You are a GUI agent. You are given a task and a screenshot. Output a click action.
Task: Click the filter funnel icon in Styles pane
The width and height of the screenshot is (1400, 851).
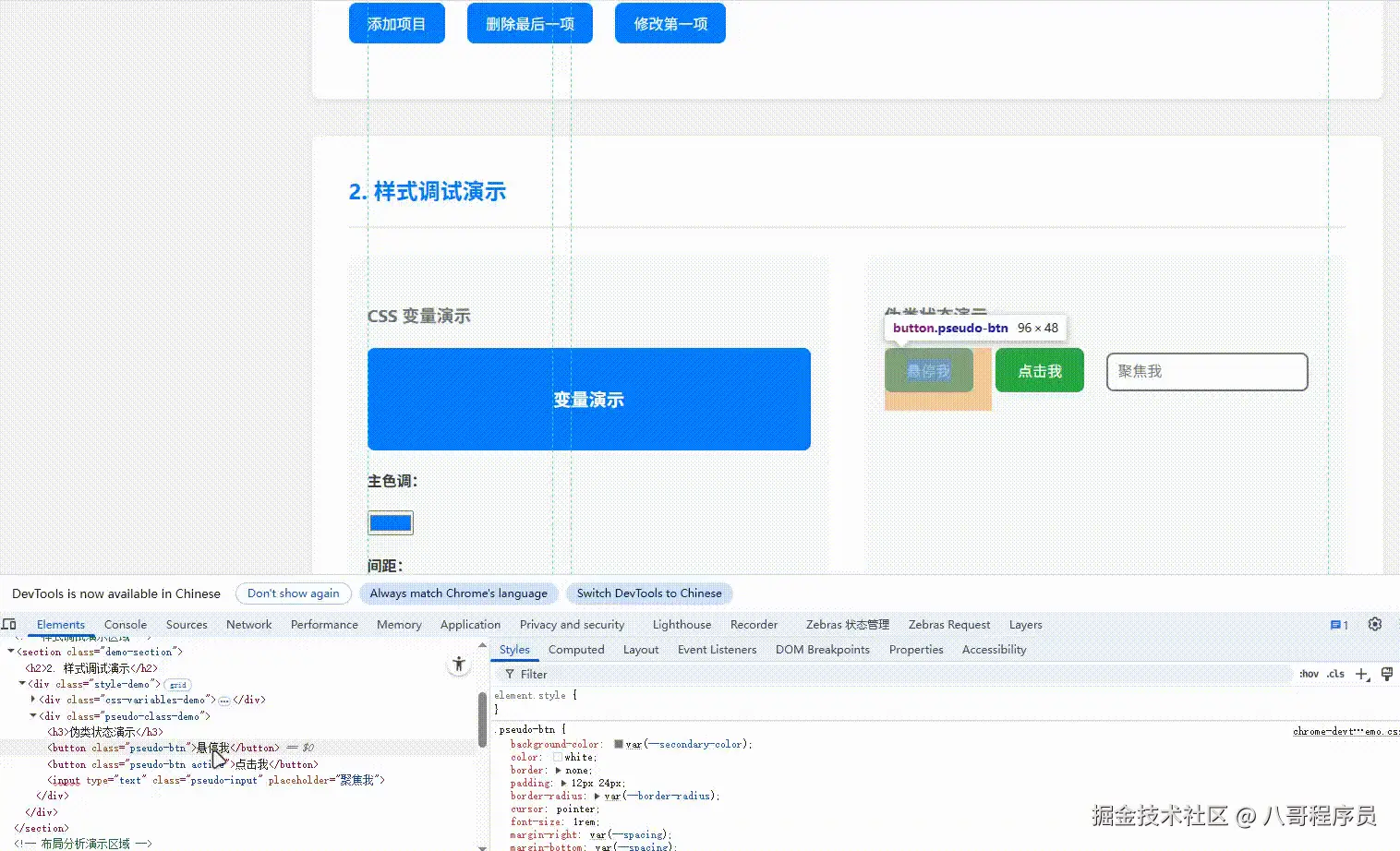coord(510,674)
